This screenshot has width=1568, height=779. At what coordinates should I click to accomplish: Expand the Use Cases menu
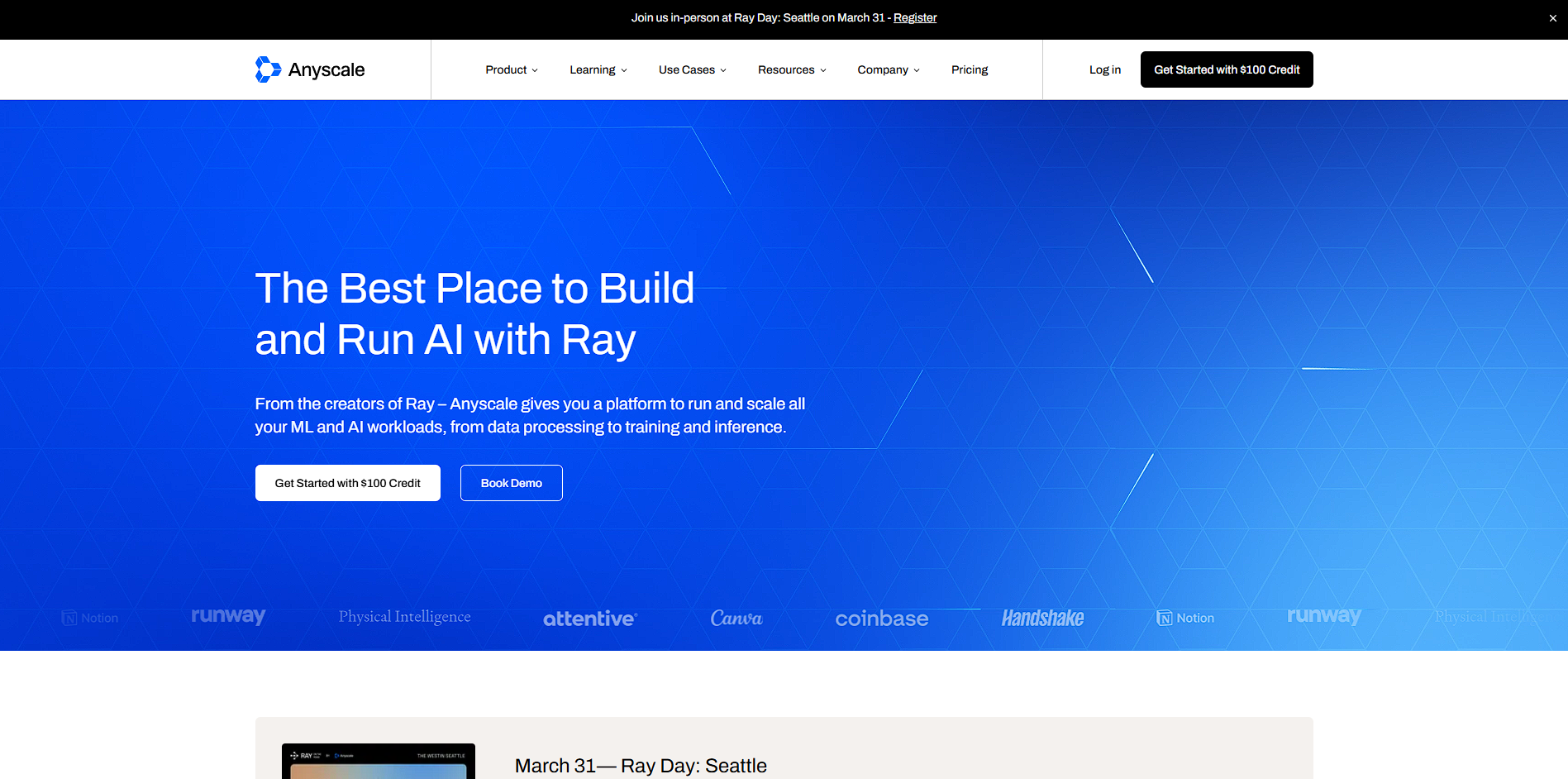pyautogui.click(x=693, y=69)
